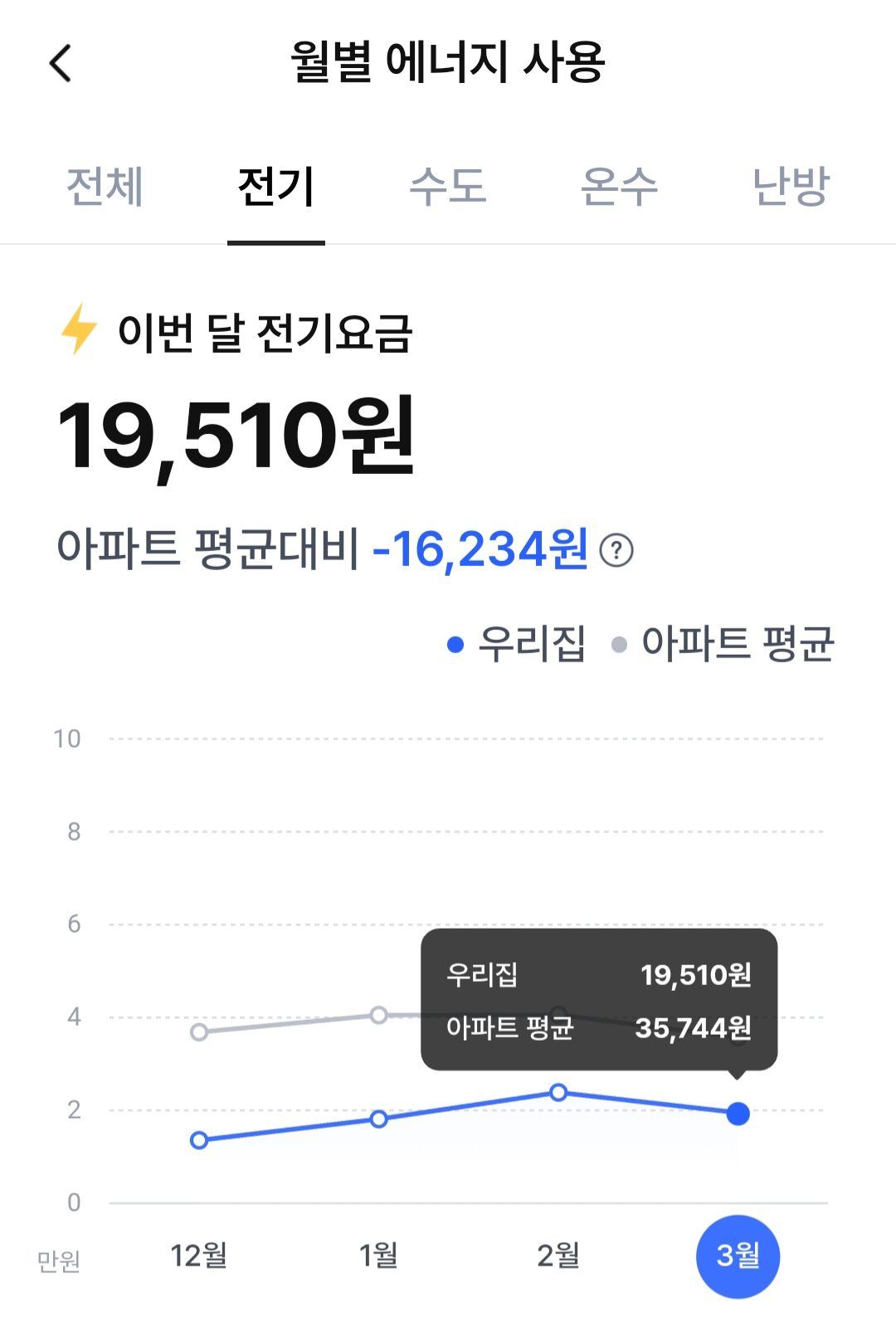Image resolution: width=896 pixels, height=1317 pixels.
Task: Select 1월 on the chart axis
Action: (378, 1256)
